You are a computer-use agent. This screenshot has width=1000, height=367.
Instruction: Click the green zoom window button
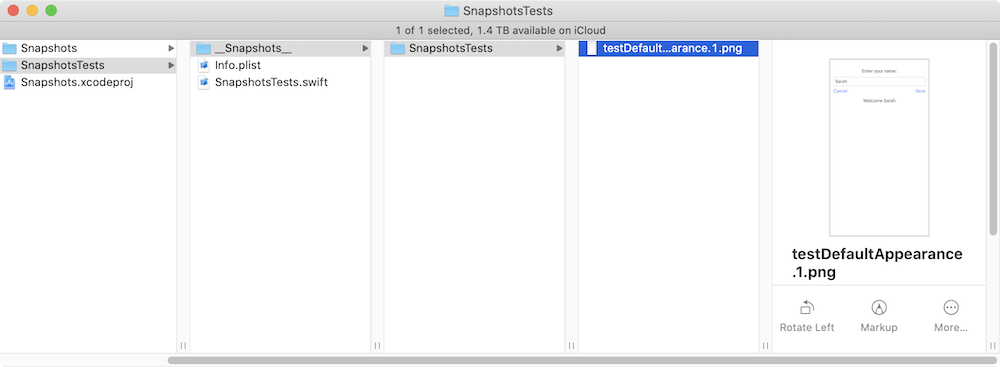coord(51,10)
